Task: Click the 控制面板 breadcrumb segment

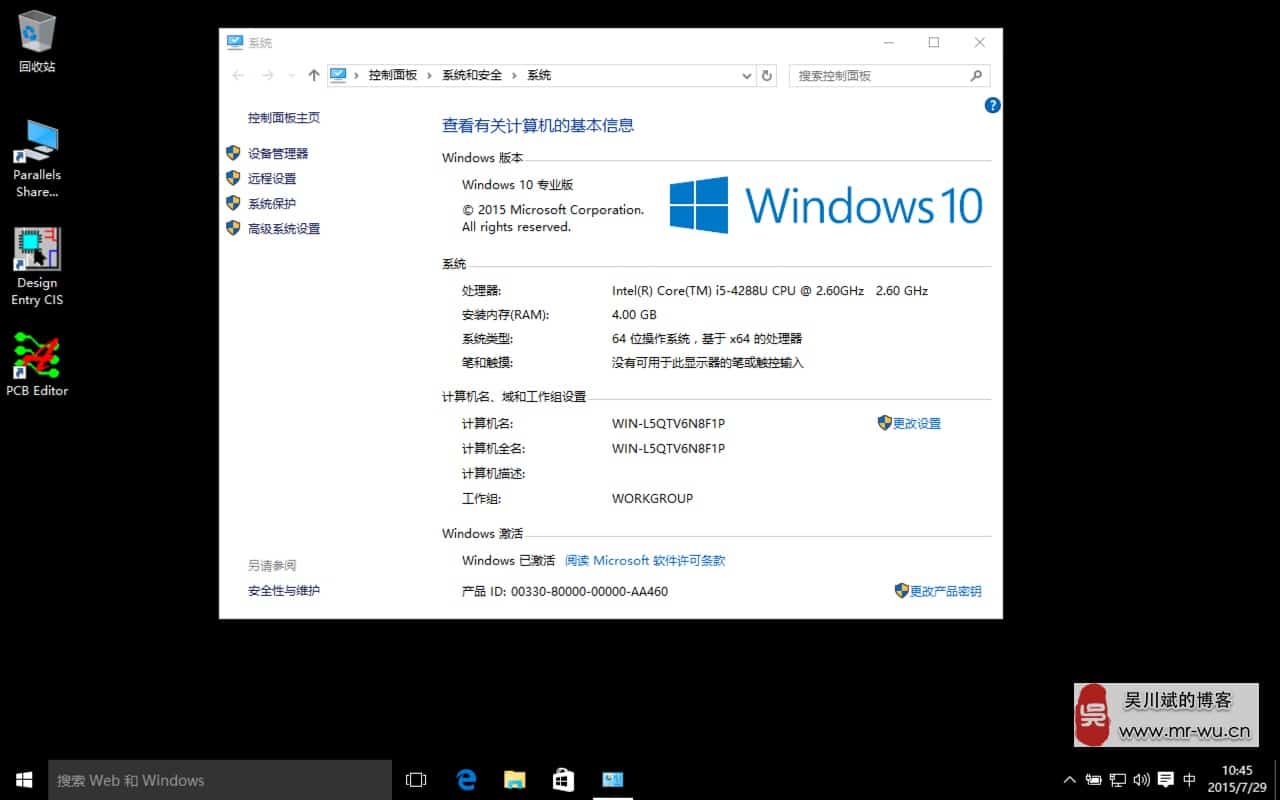Action: click(392, 75)
